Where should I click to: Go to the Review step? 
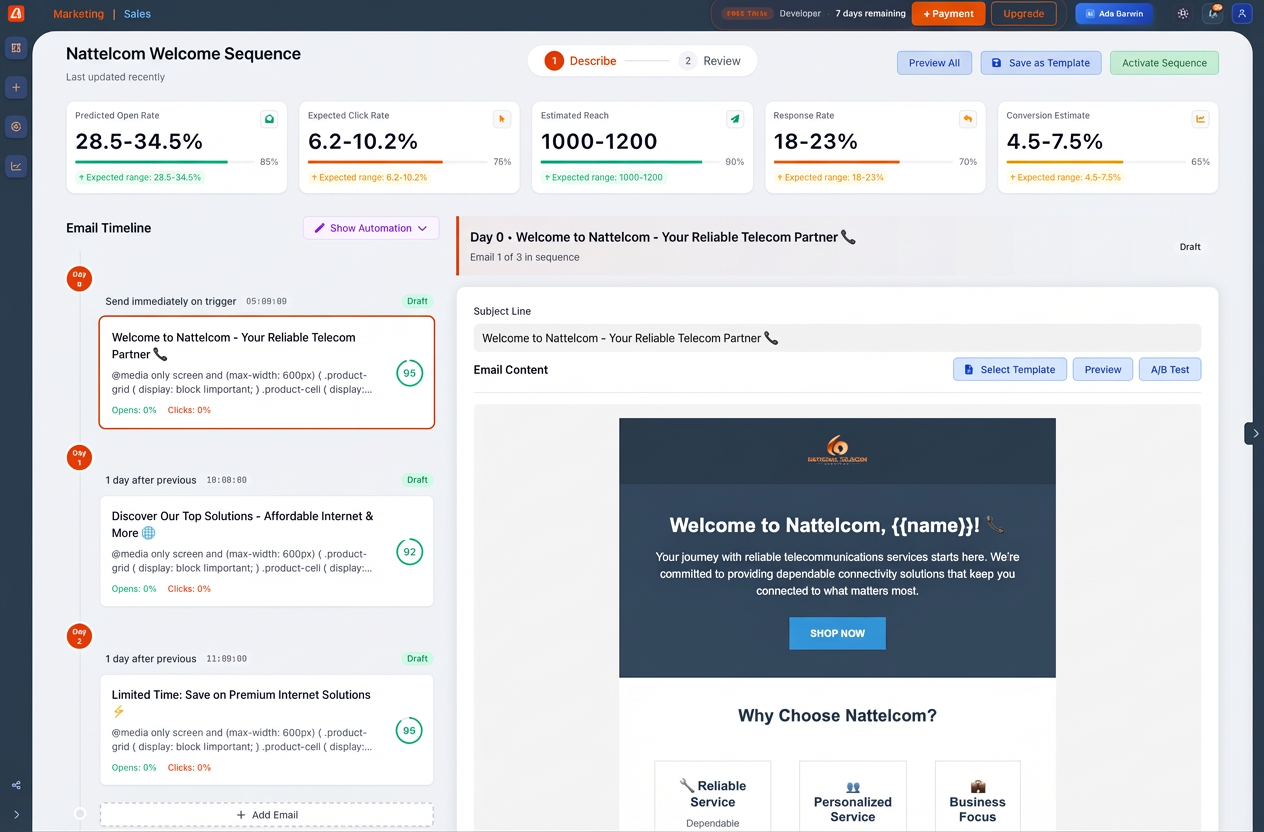coord(710,61)
